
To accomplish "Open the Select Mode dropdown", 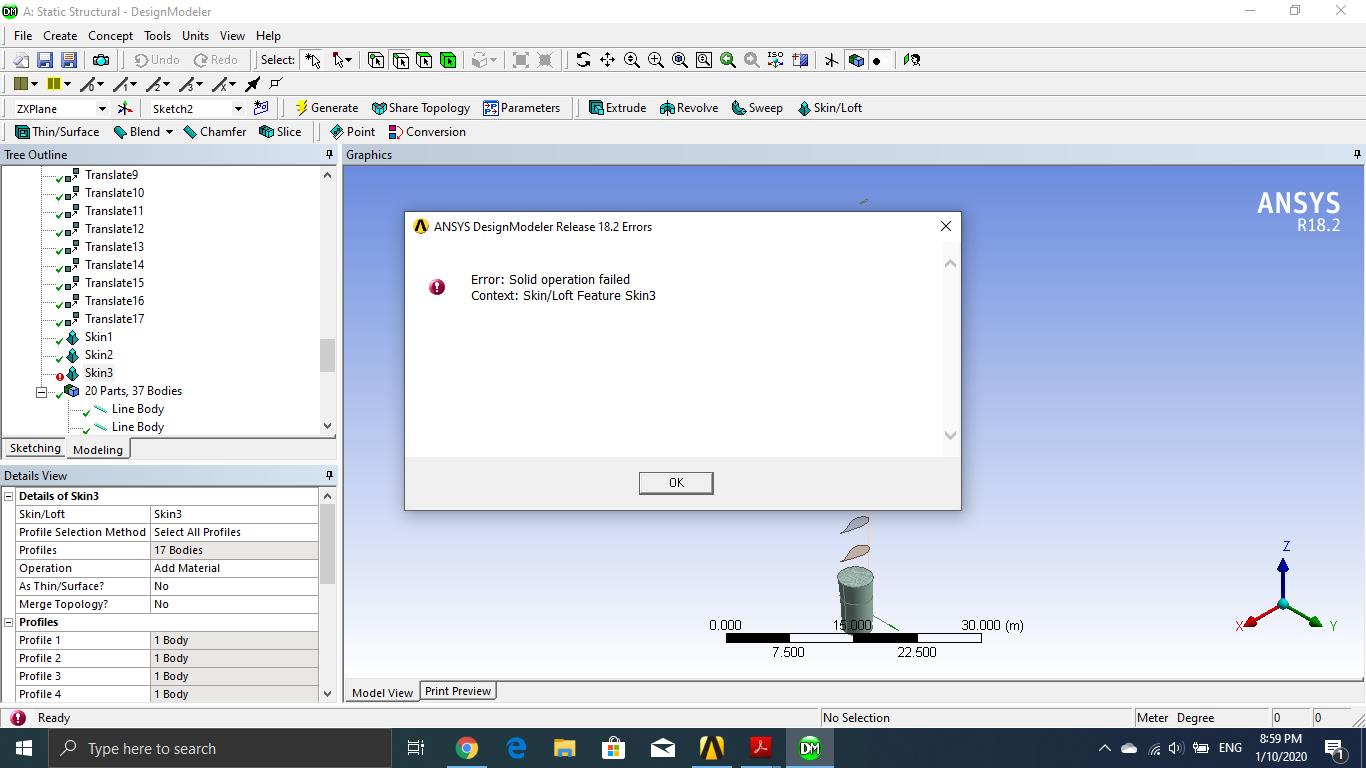I will point(348,60).
